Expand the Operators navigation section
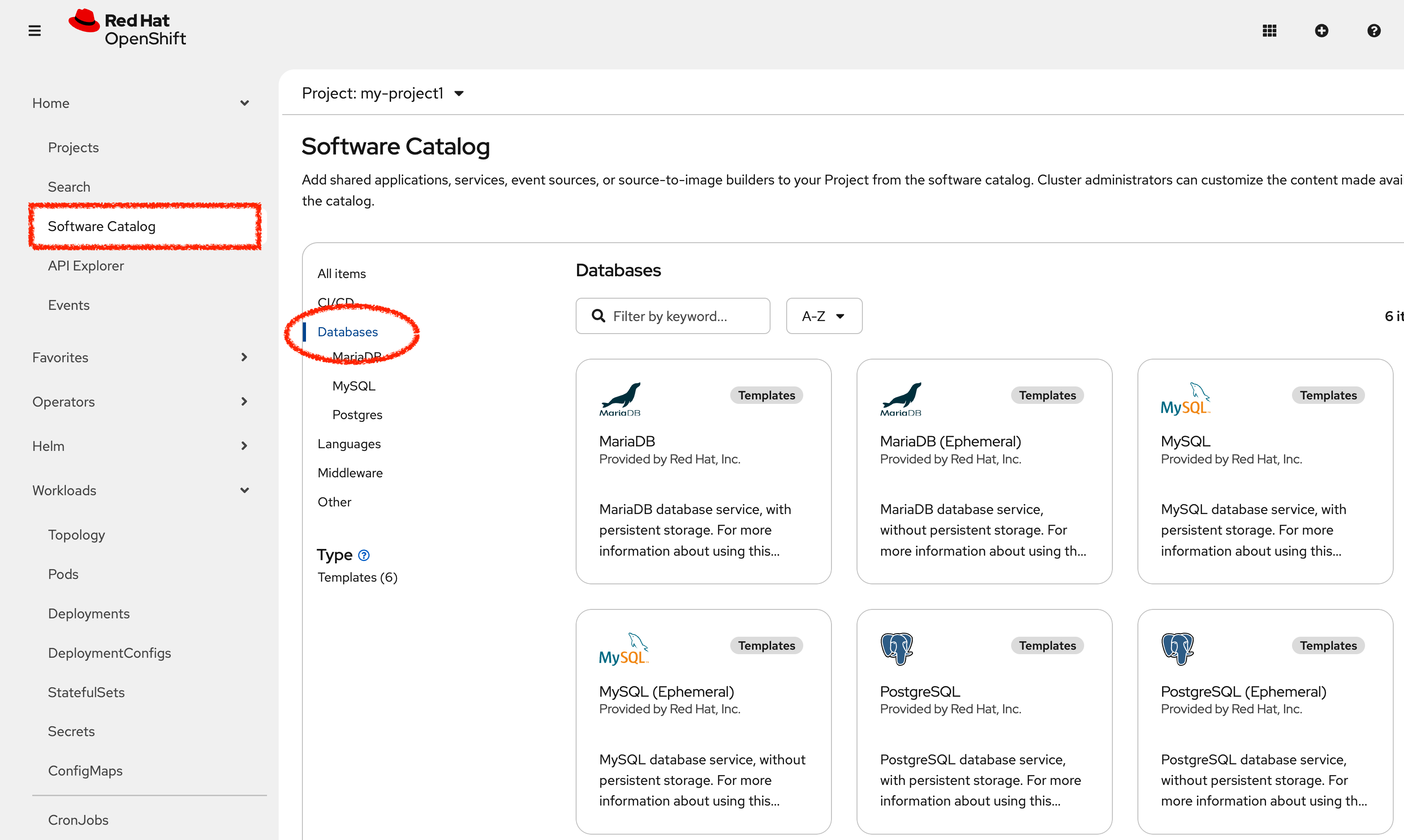The height and width of the screenshot is (840, 1404). click(x=141, y=401)
